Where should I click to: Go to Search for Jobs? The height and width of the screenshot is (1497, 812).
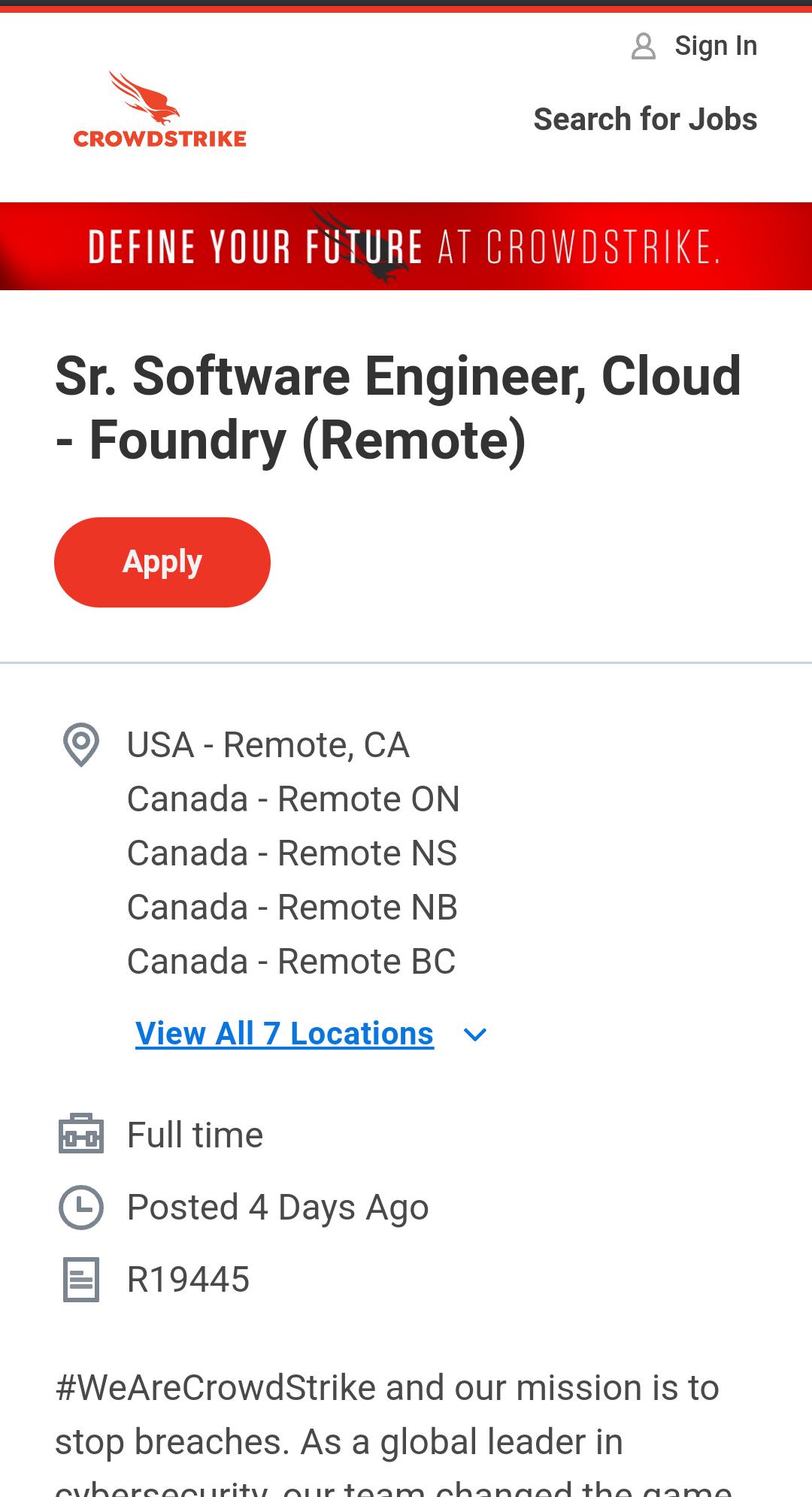[x=645, y=119]
